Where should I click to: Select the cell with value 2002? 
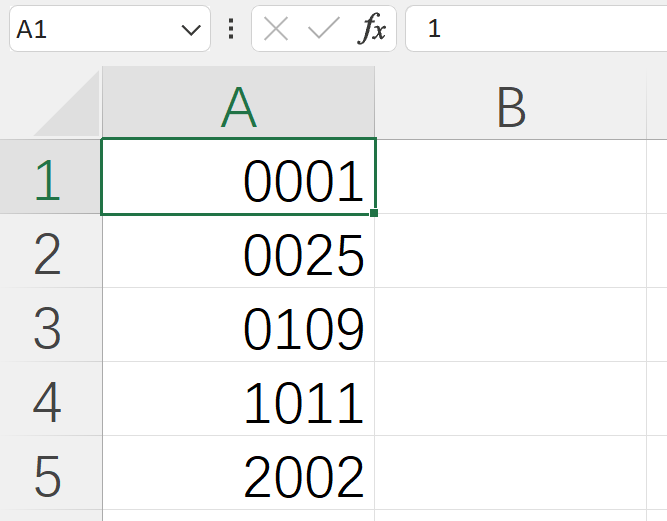(238, 477)
